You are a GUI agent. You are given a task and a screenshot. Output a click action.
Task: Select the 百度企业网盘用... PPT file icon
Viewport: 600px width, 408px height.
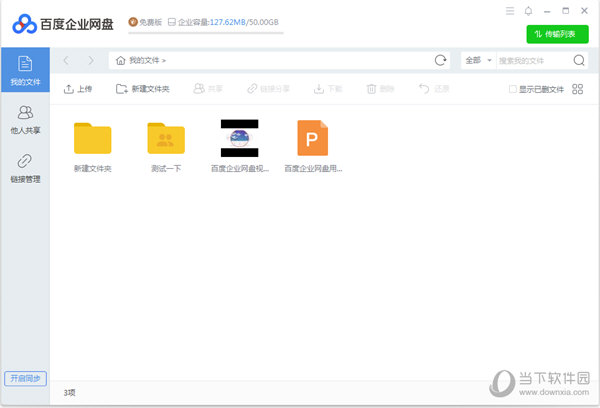tap(313, 138)
